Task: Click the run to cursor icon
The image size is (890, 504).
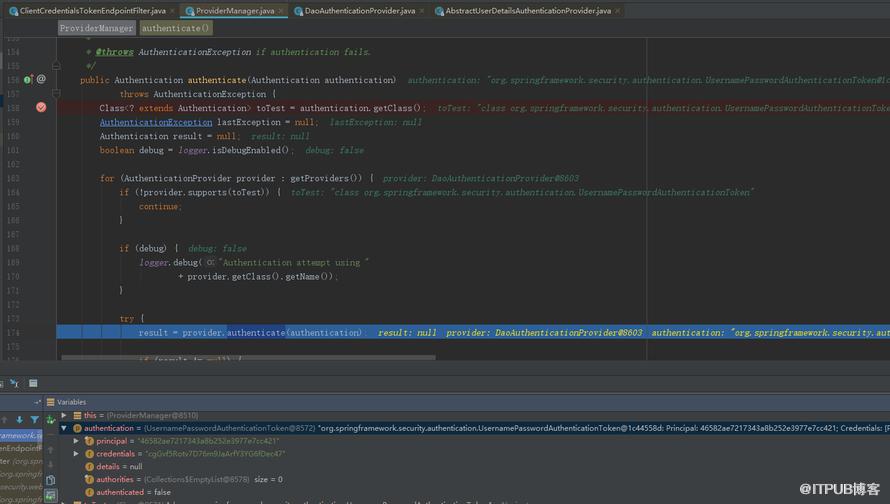Action: [15, 384]
